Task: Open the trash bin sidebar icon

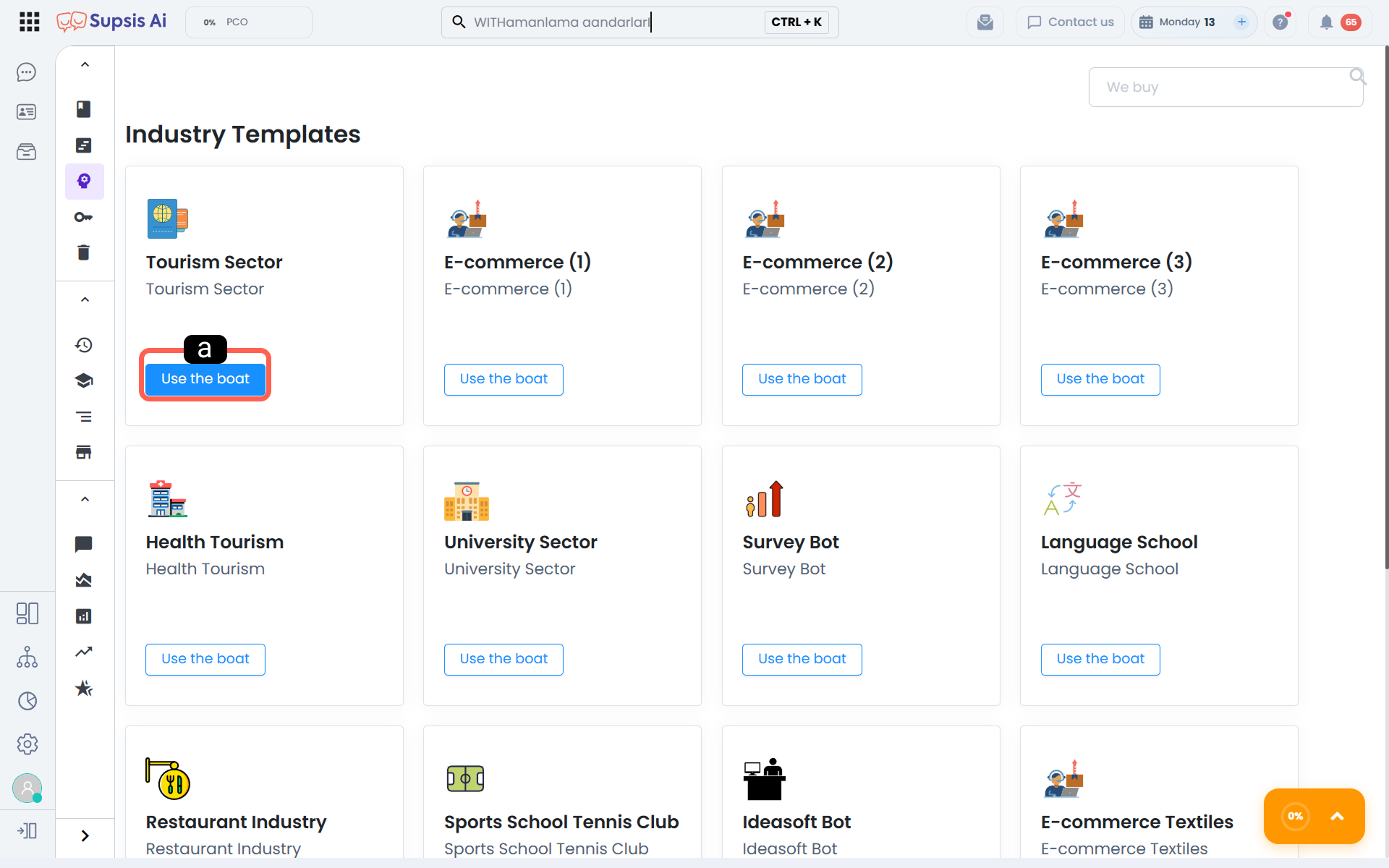Action: tap(84, 252)
